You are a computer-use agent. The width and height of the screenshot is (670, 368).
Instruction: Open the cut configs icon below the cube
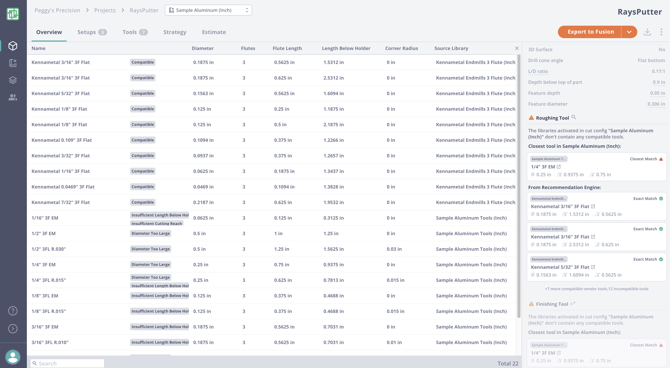pos(13,63)
